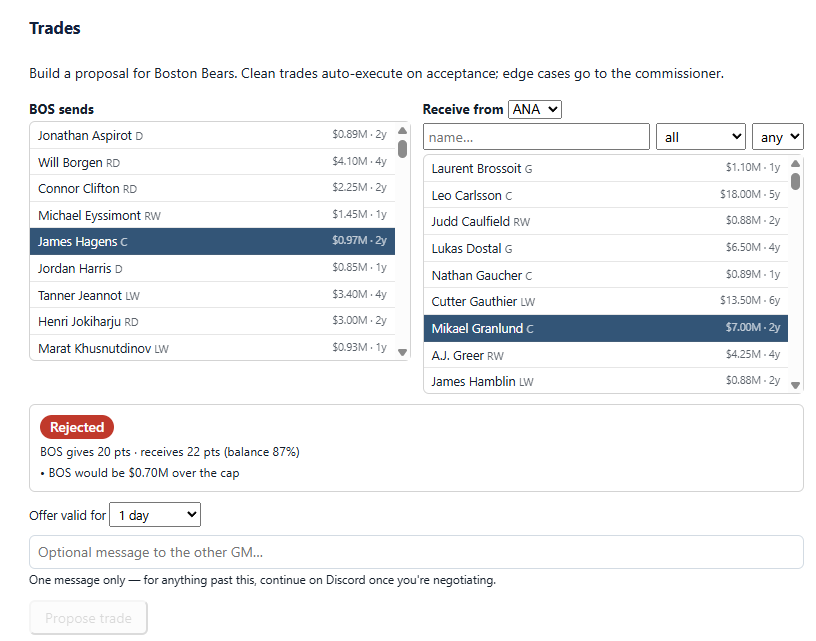The image size is (816, 641).
Task: Select Cutter Gauthier from ANA list
Action: 606,301
